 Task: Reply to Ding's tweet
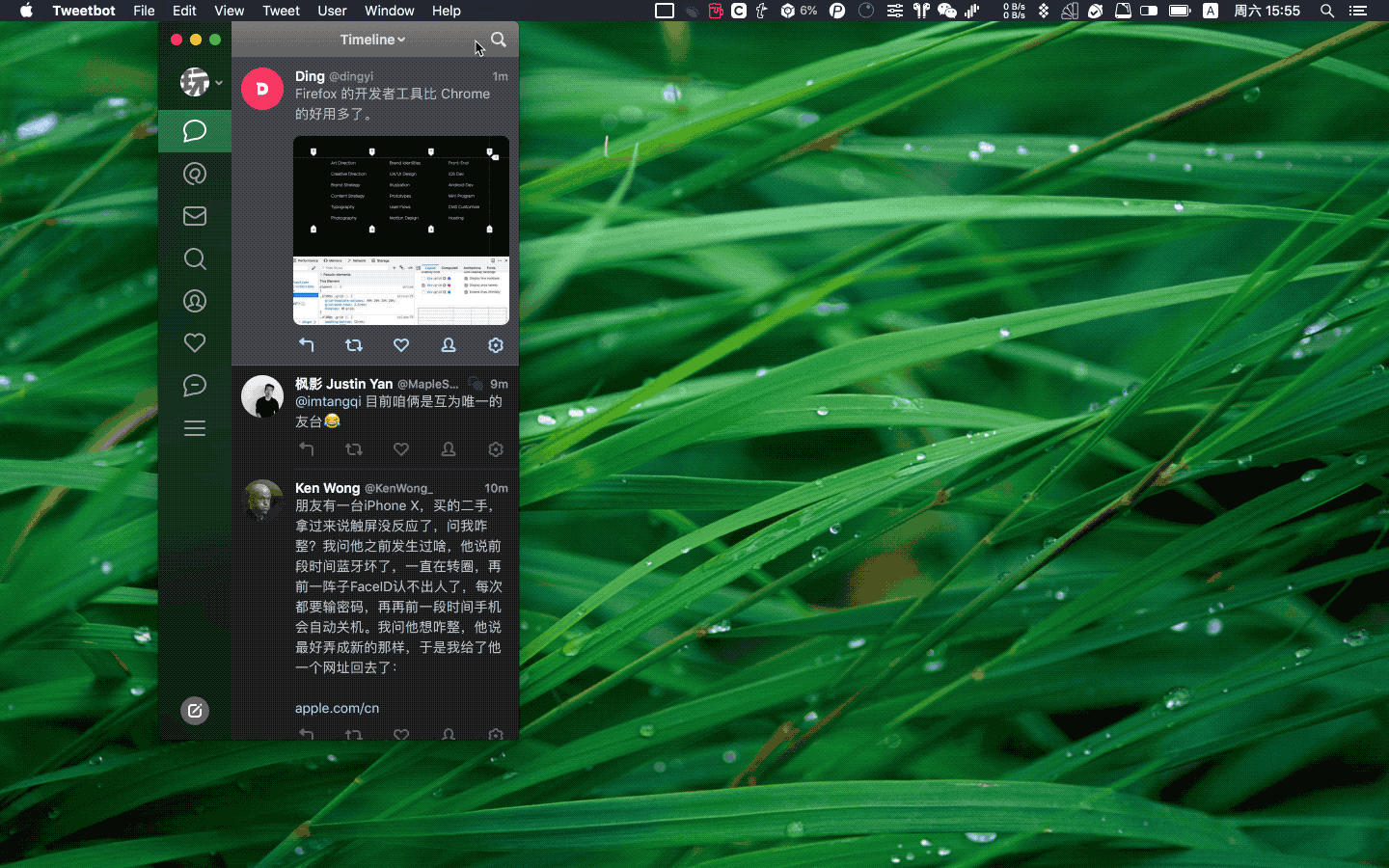tap(307, 345)
